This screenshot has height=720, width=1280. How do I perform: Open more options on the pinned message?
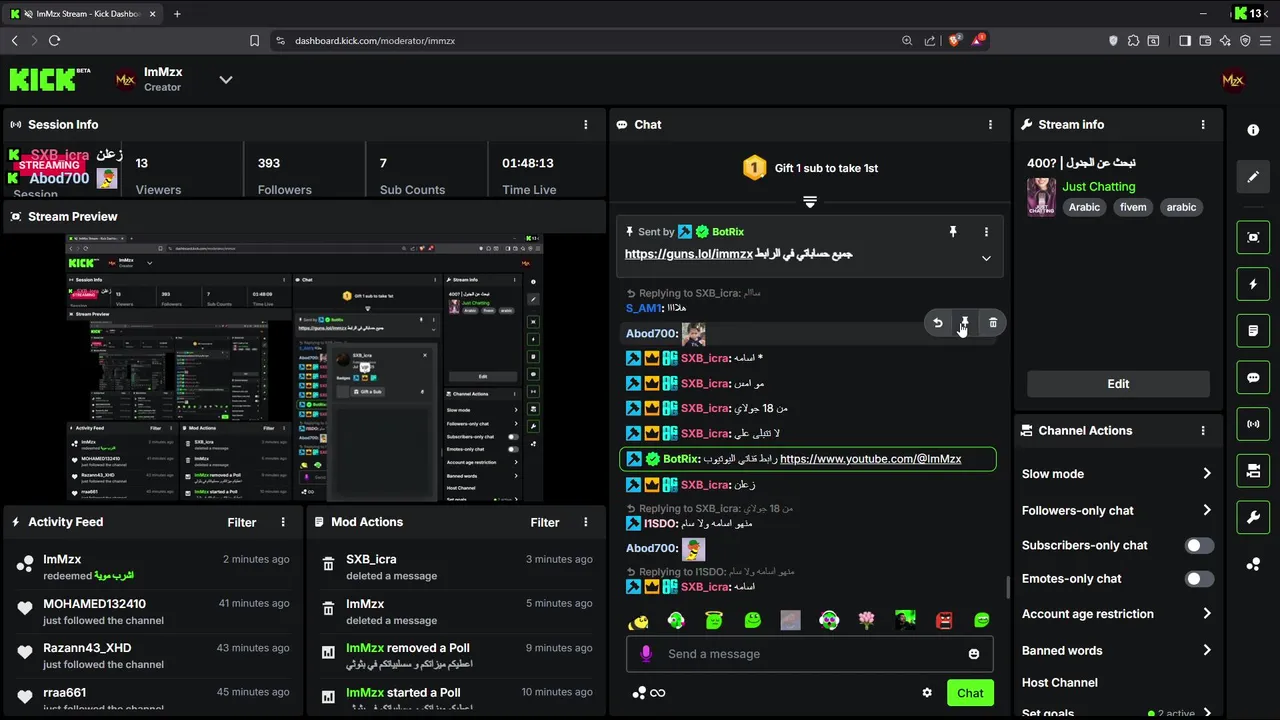tap(986, 232)
